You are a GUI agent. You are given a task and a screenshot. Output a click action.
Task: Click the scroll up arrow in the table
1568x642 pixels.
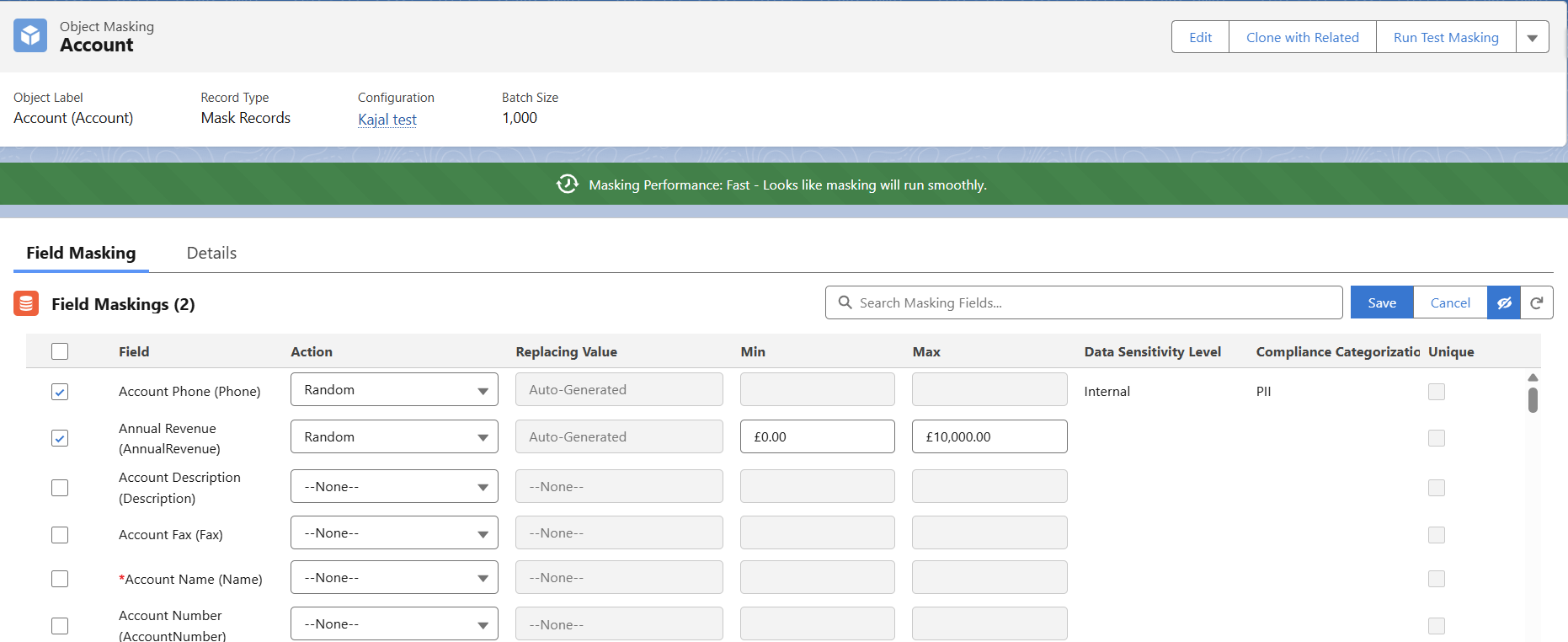1533,377
